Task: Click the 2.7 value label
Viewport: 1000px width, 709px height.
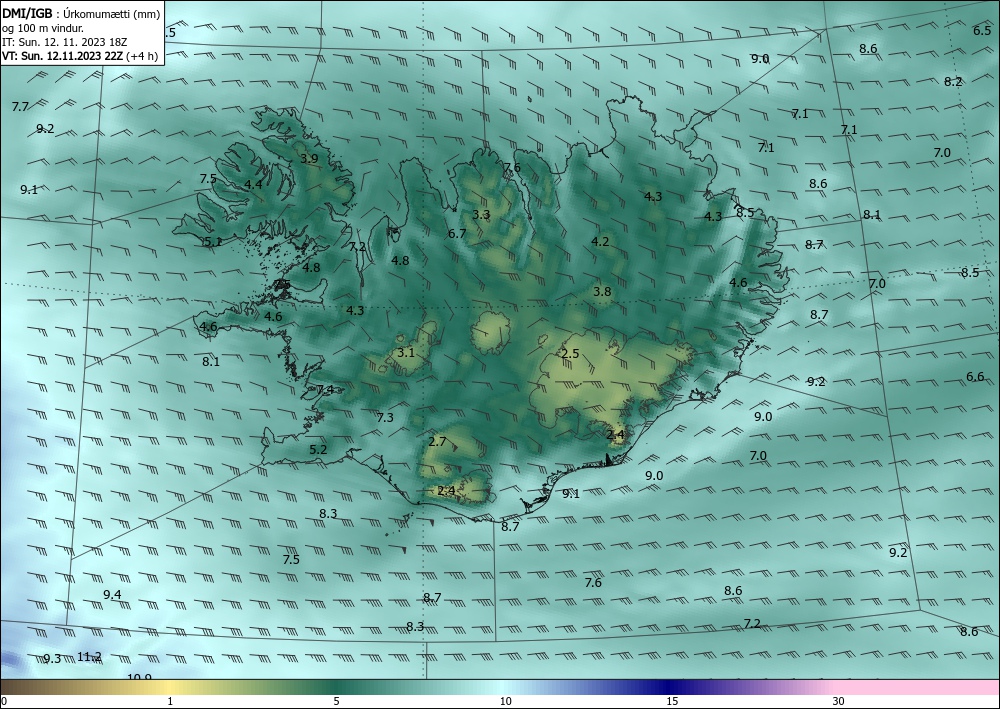Action: (x=437, y=441)
